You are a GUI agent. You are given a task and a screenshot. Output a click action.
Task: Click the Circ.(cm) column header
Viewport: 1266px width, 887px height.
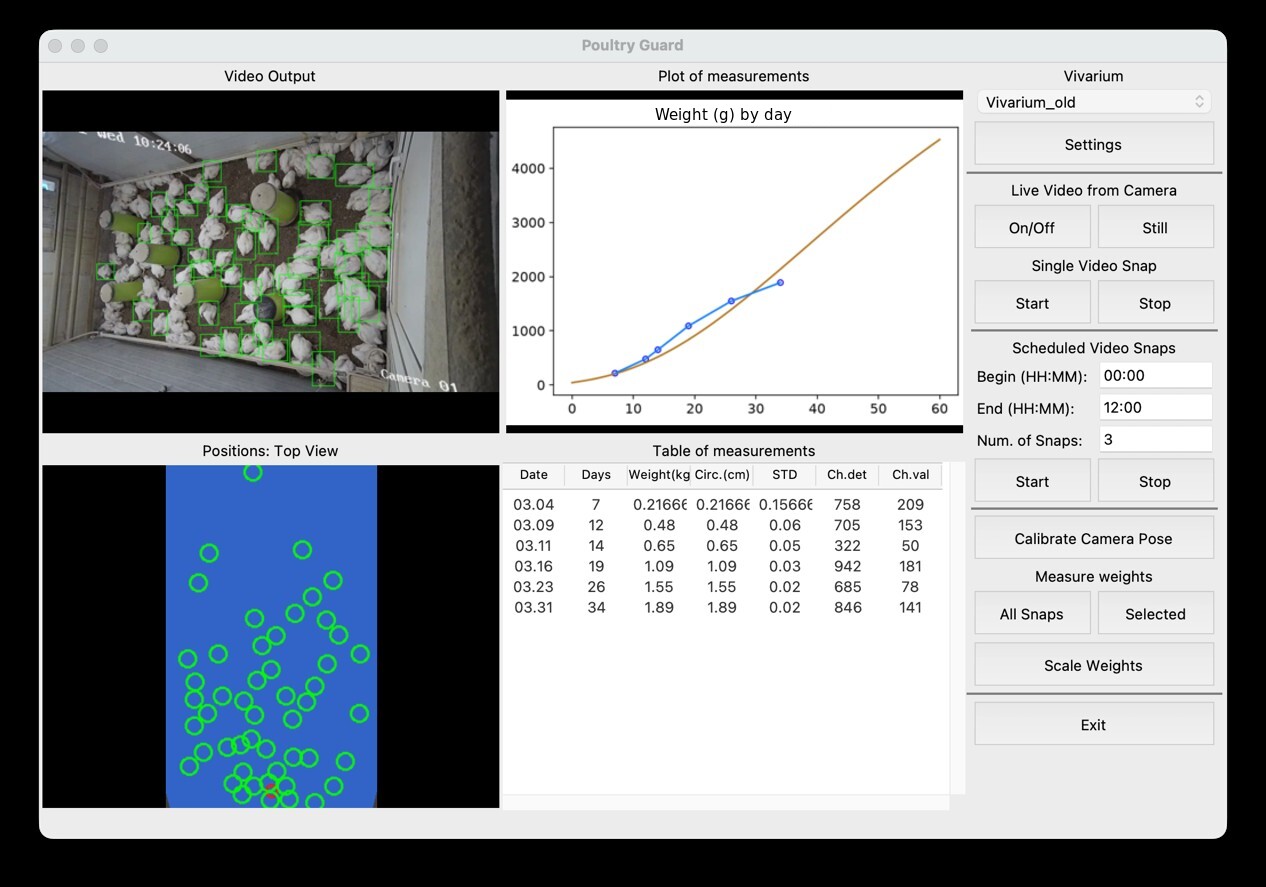(x=722, y=475)
